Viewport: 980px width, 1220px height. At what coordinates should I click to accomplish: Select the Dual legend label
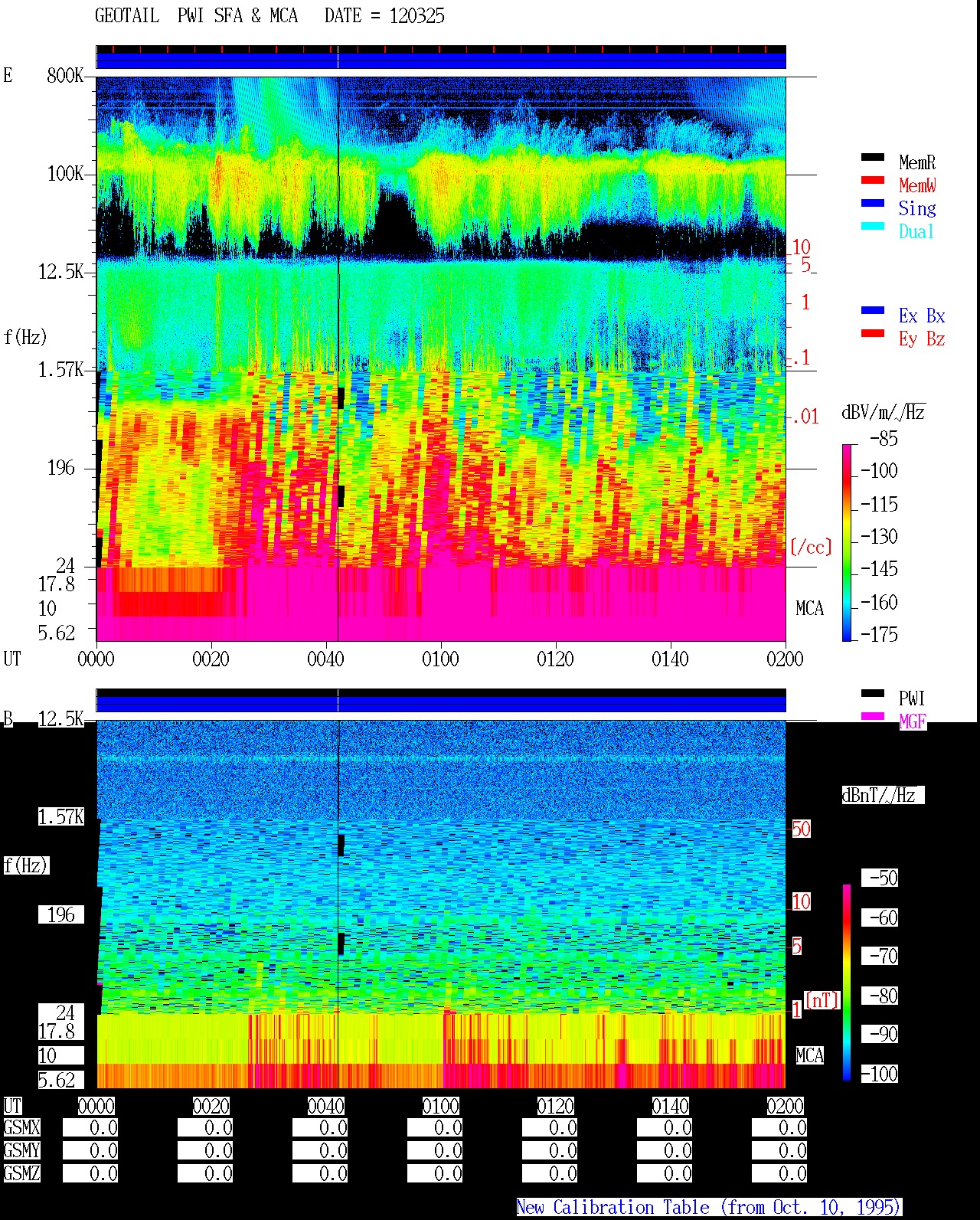click(x=917, y=231)
